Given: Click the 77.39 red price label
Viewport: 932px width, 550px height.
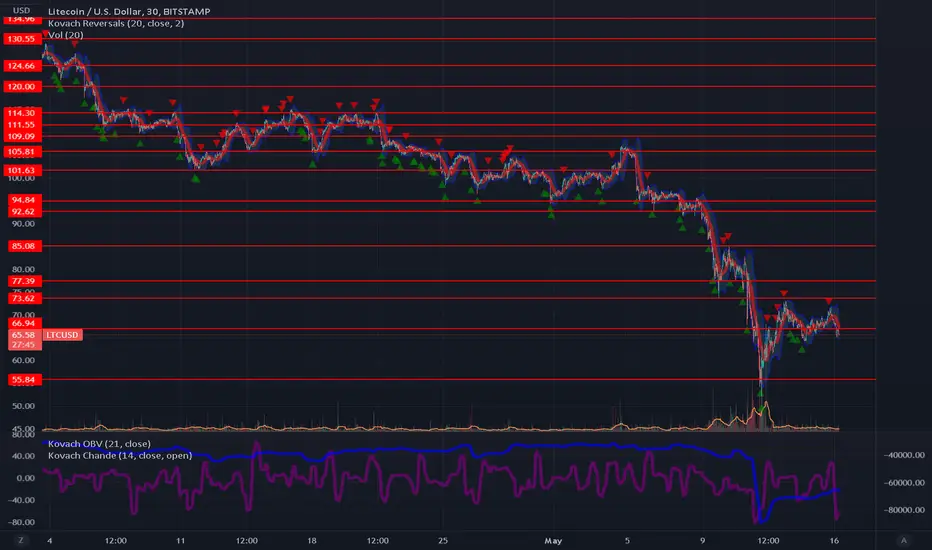Looking at the screenshot, I should click(x=24, y=281).
